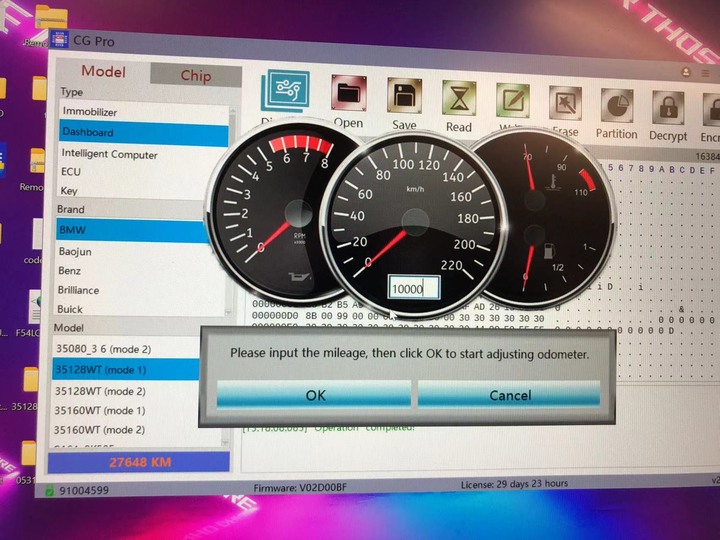Select model 35160WT (mode 2)
720x540 pixels.
(126, 430)
